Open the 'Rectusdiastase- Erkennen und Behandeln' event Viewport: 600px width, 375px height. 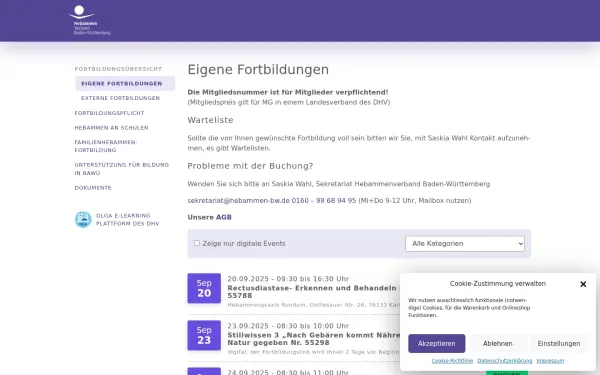coord(312,292)
